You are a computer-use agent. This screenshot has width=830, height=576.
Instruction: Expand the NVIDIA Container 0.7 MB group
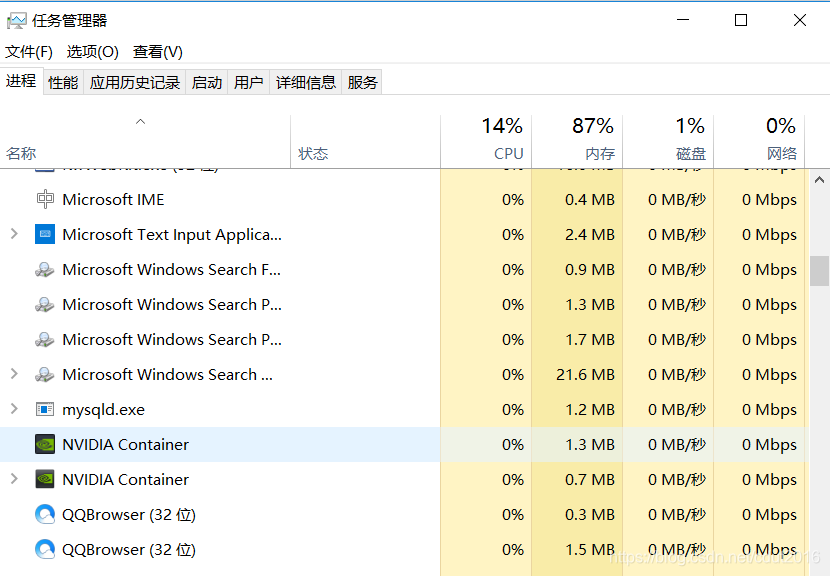(14, 479)
